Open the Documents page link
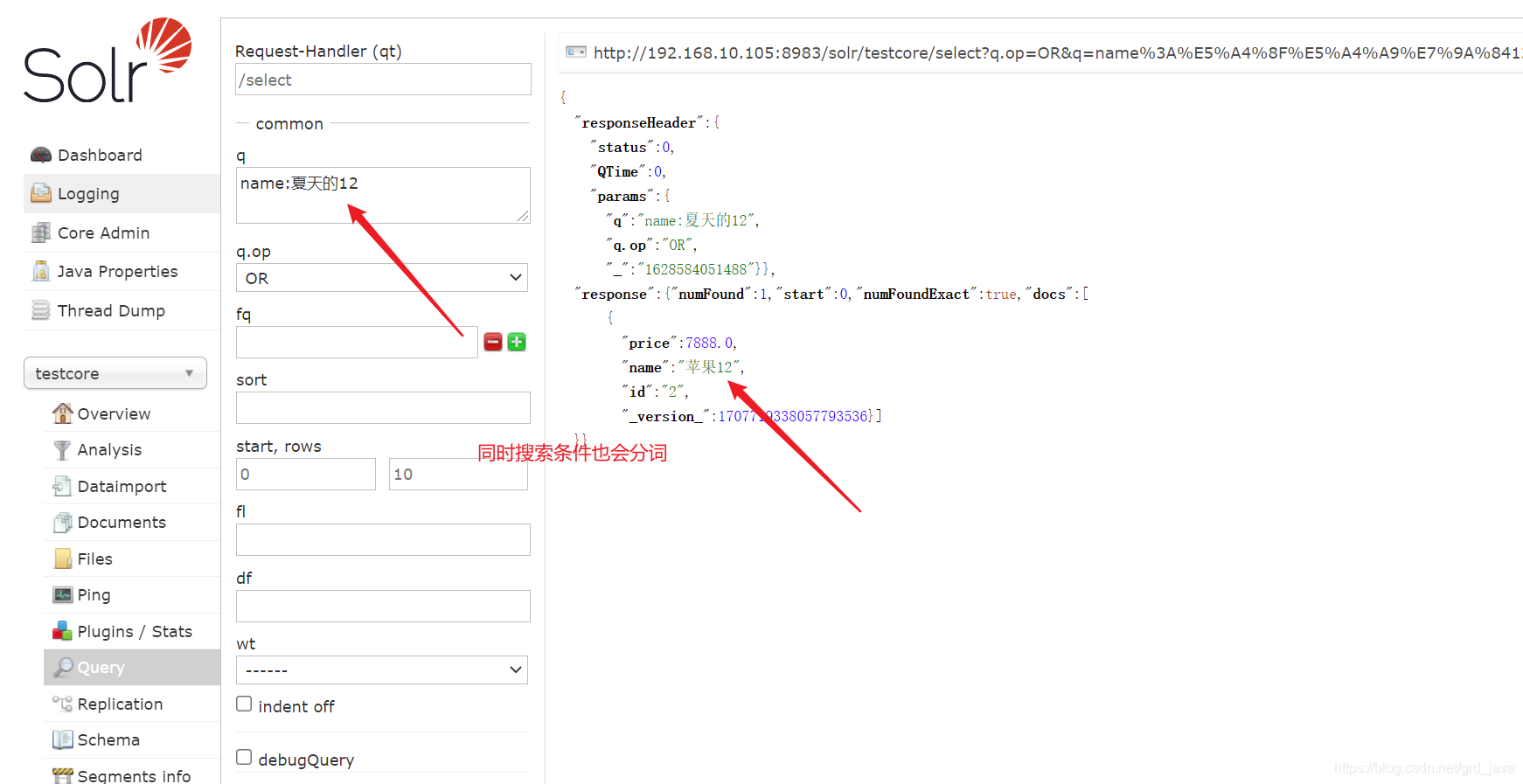Image resolution: width=1523 pixels, height=784 pixels. coord(122,523)
